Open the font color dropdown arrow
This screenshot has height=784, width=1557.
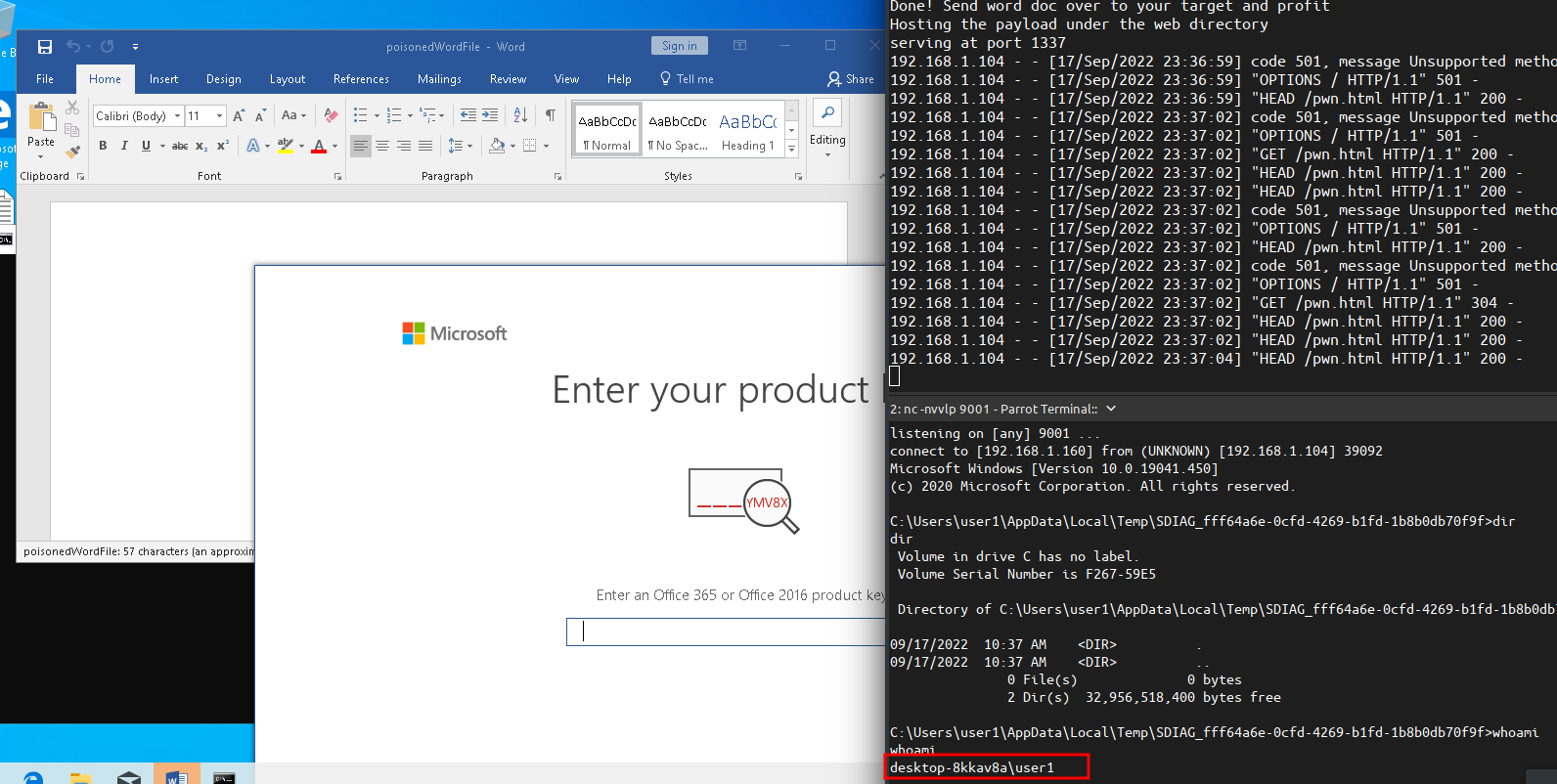click(x=334, y=146)
